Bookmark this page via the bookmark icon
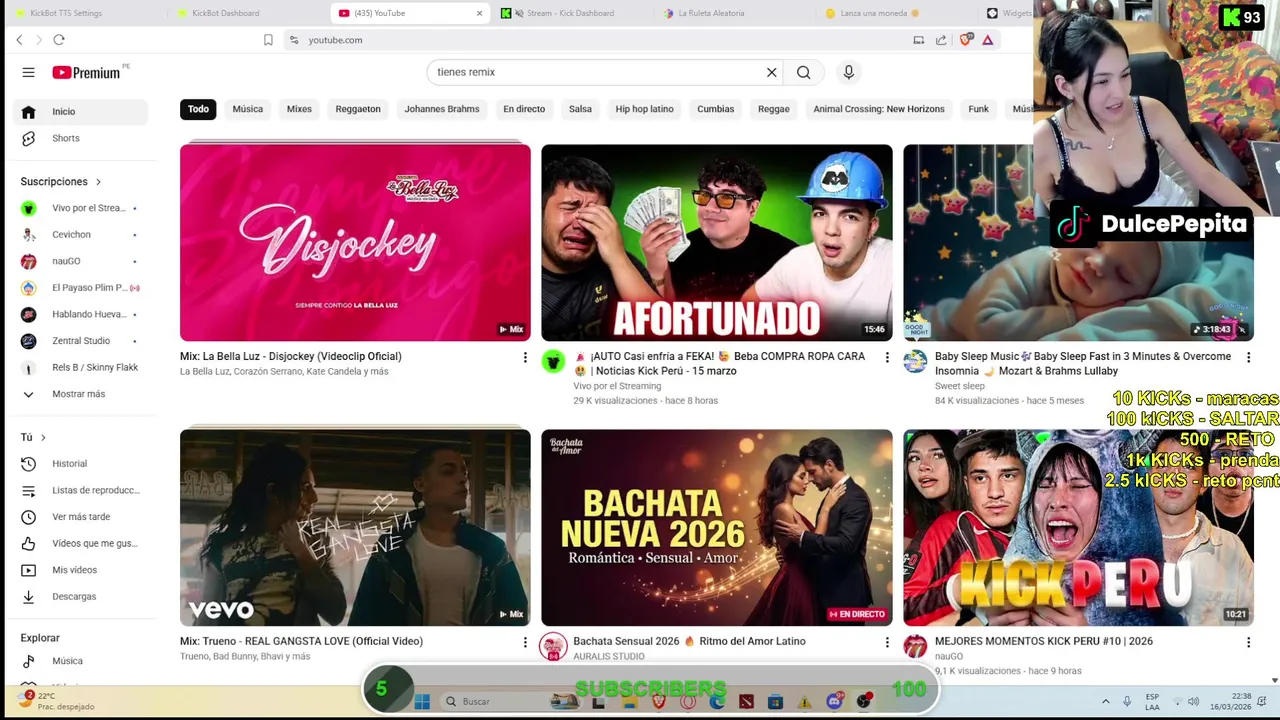 (x=268, y=40)
